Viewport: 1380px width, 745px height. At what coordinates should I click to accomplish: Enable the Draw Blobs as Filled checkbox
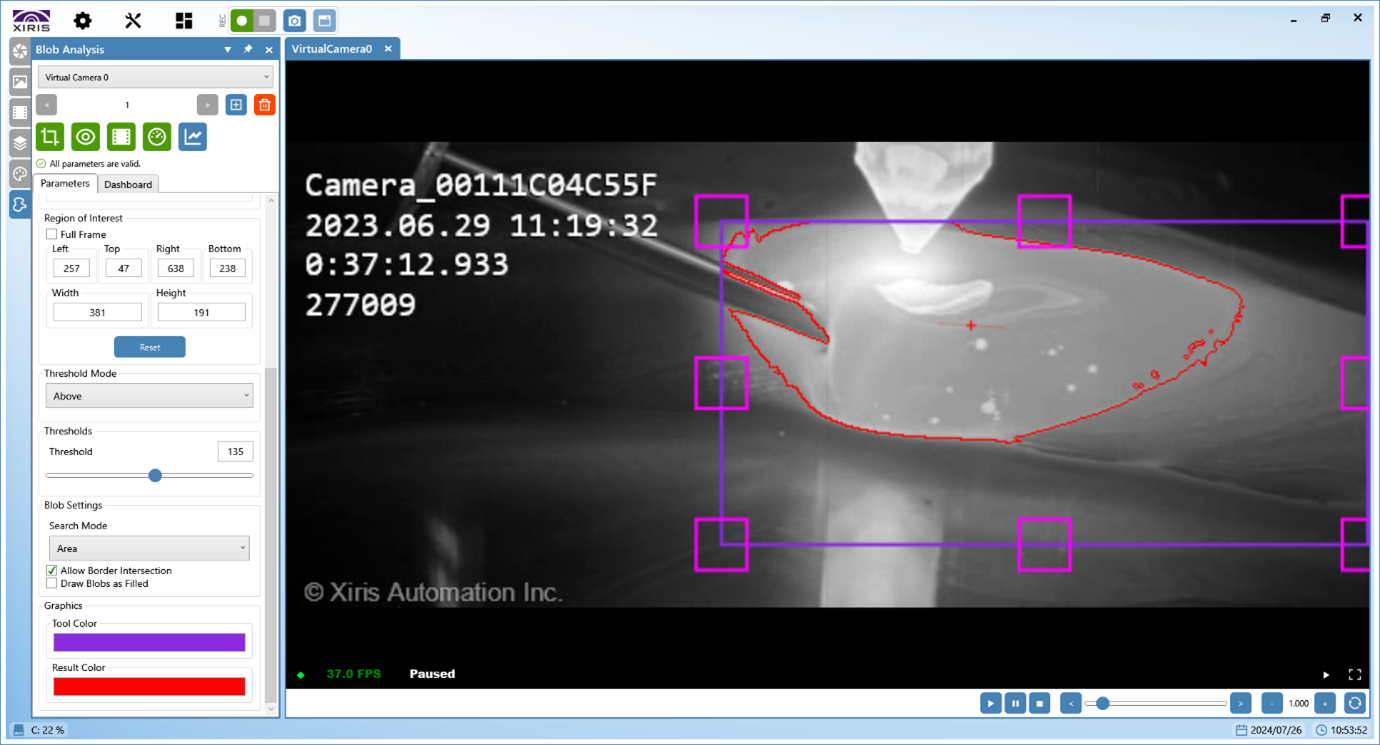click(x=51, y=583)
